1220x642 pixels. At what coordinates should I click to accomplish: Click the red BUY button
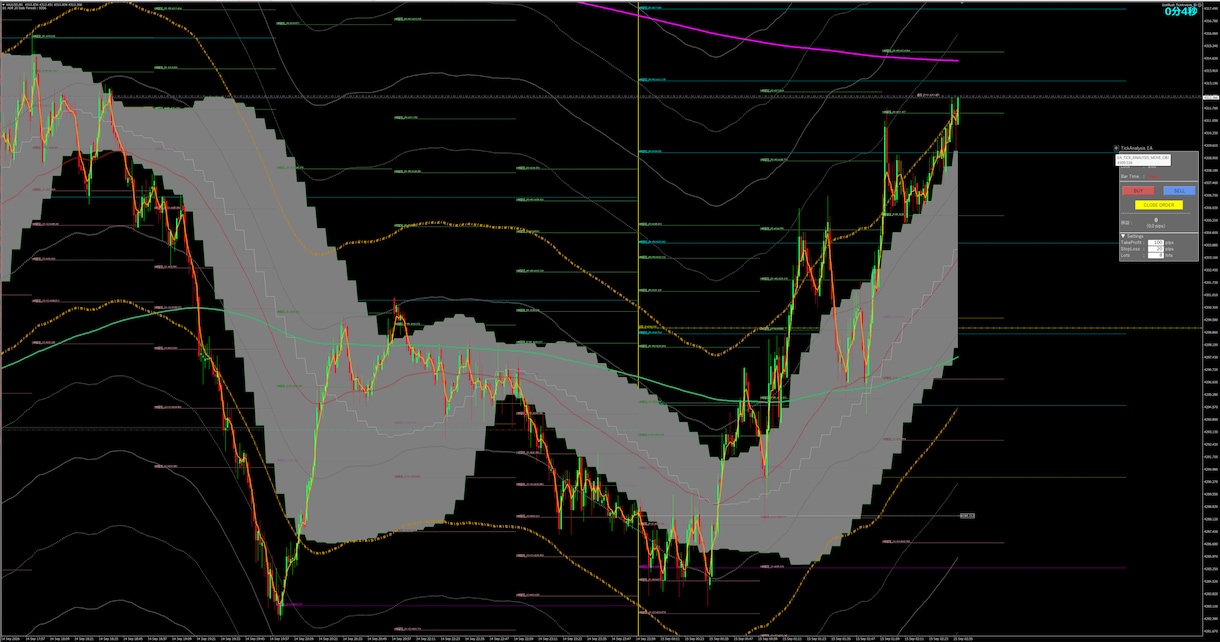pos(1138,190)
